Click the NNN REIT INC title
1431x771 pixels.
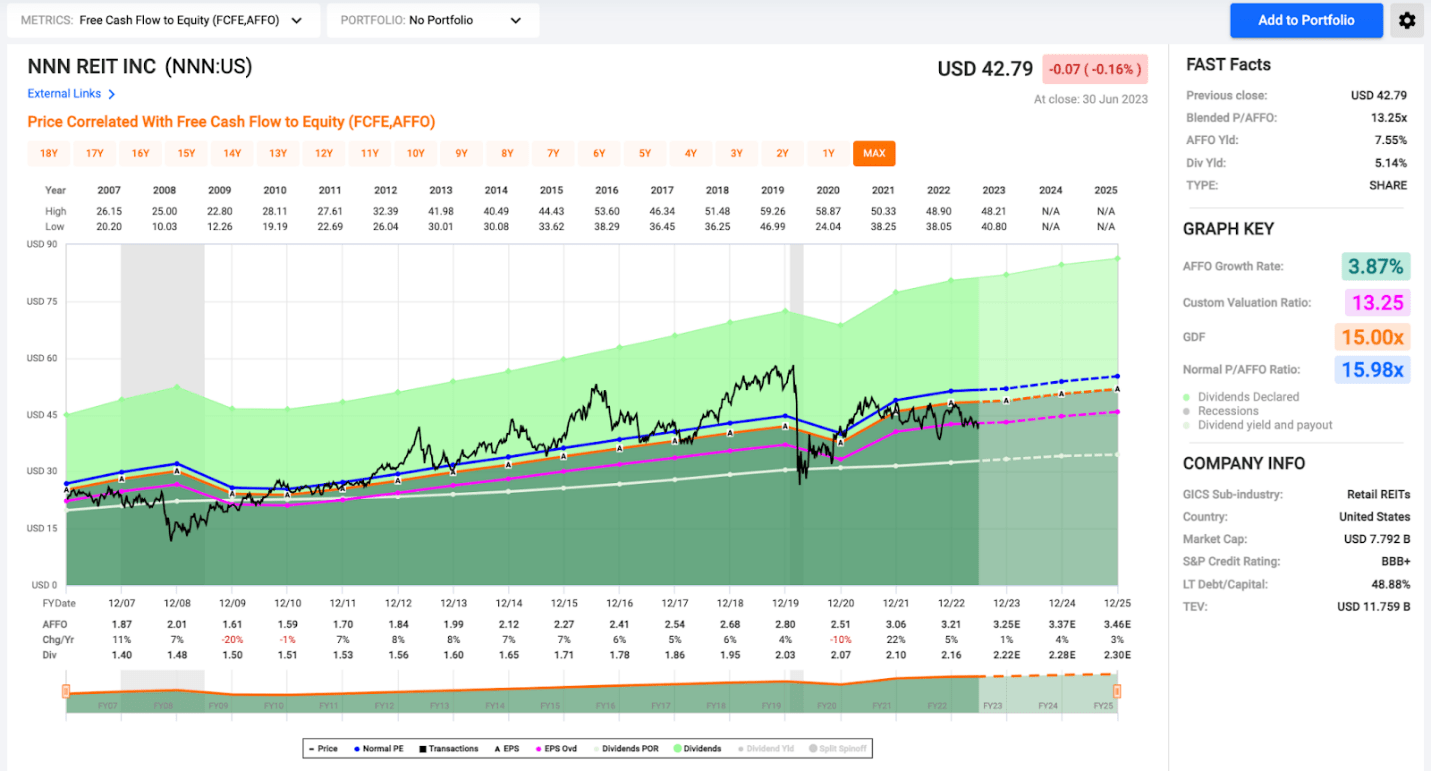click(140, 67)
